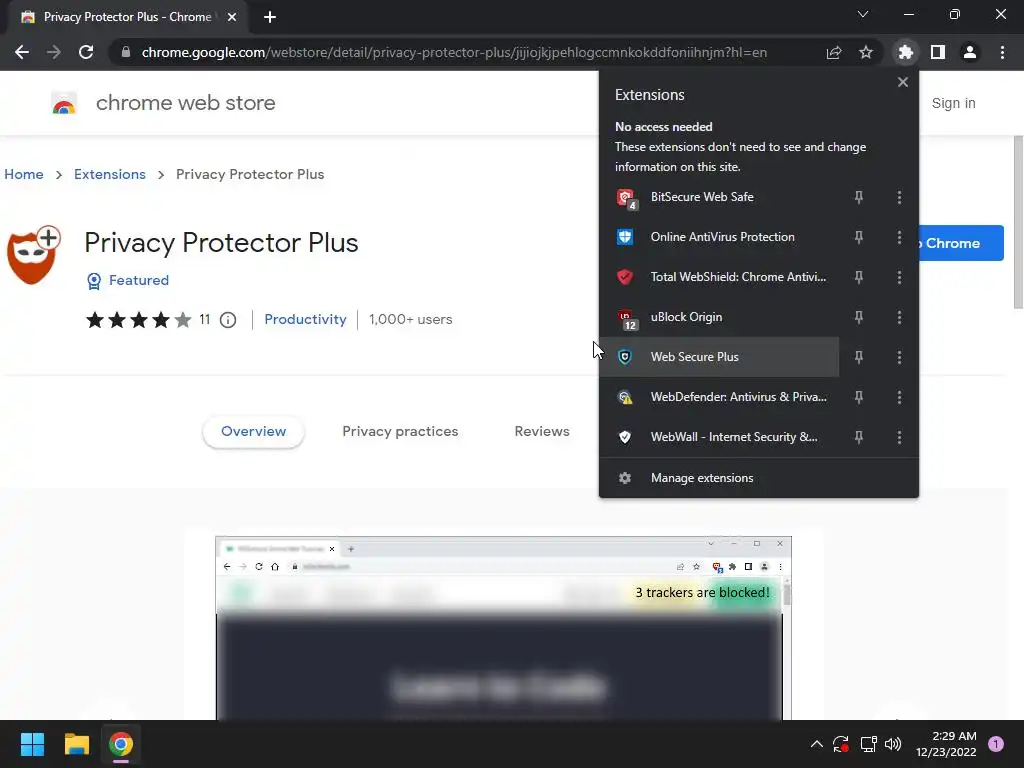Screen dimensions: 1024x768
Task: Open more actions for uBlock Origin
Action: pyautogui.click(x=899, y=317)
